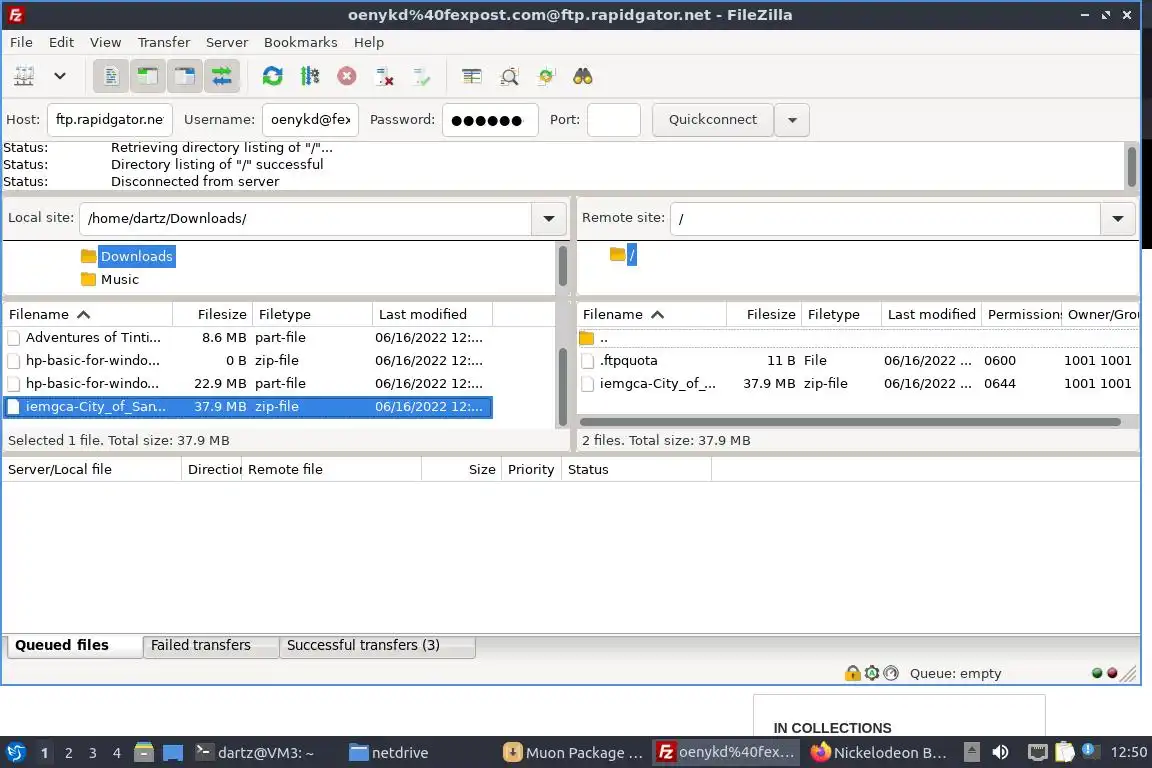
Task: Select the Downloads folder in local tree
Action: tap(137, 256)
